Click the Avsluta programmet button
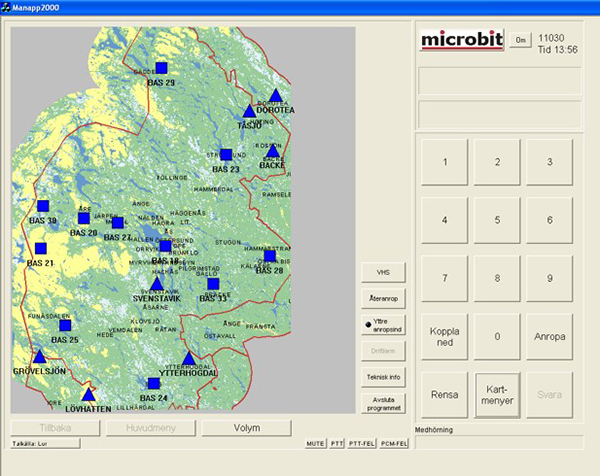 click(383, 402)
